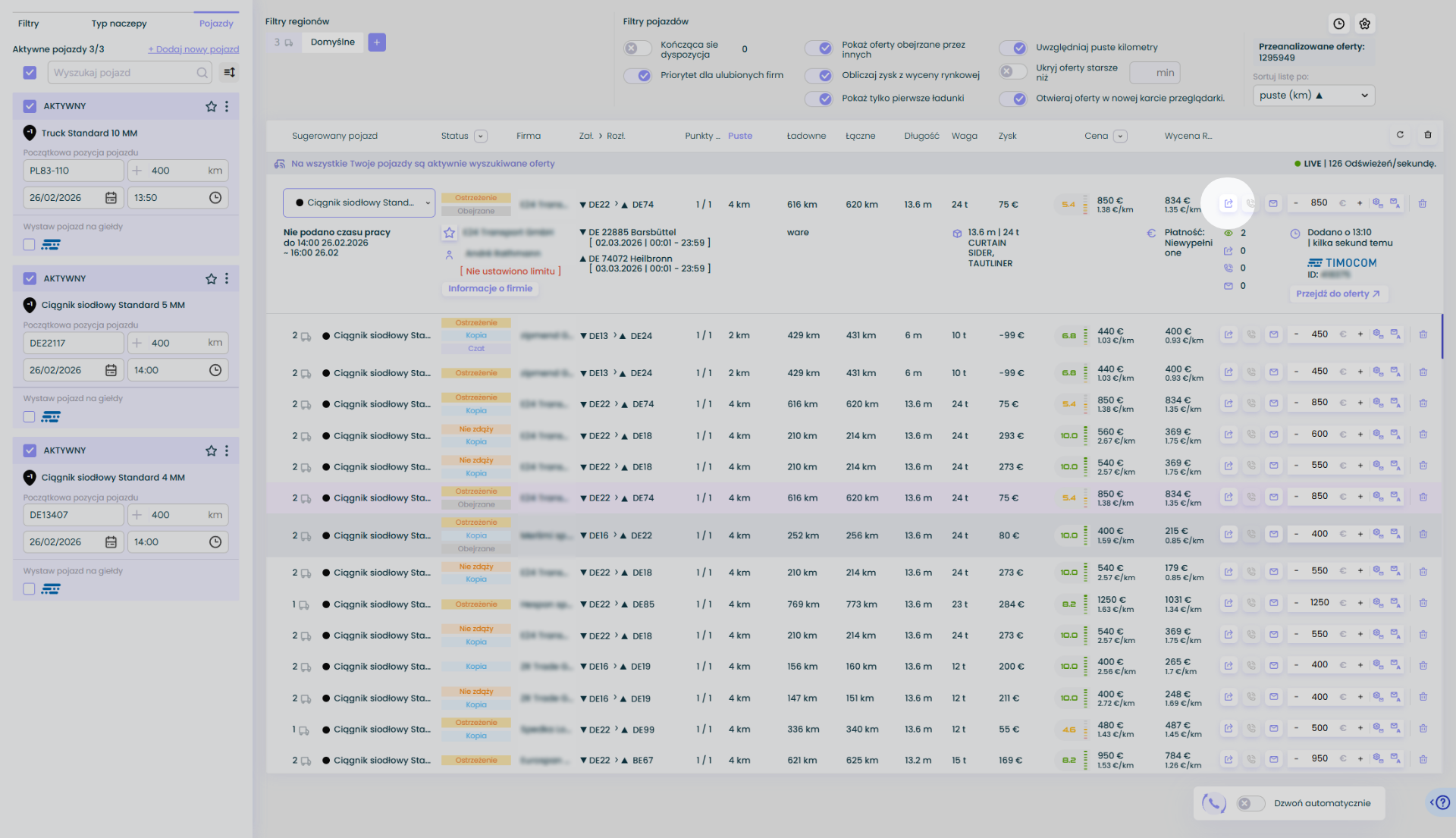This screenshot has height=838, width=1456.
Task: Switch to the 'Typ naczepy' tab
Action: click(x=119, y=24)
